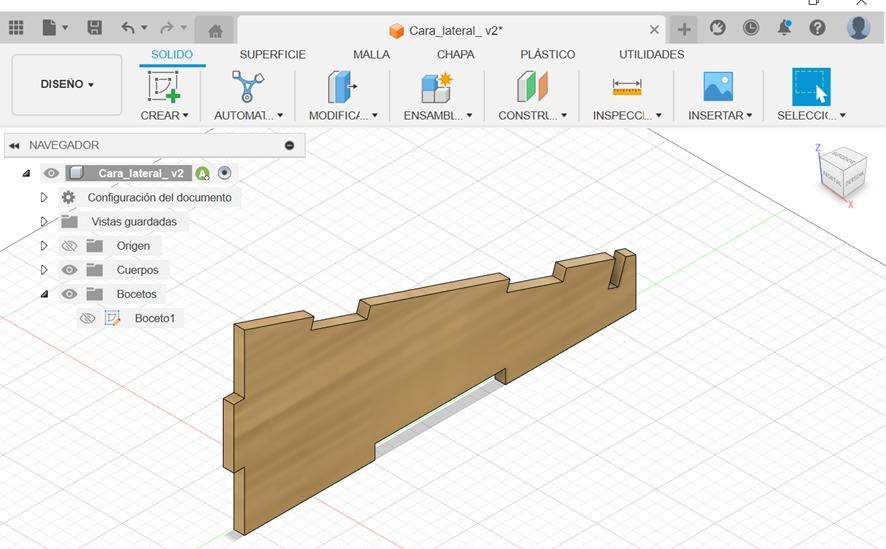Screen dimensions: 886x549
Task: Open the MODIFICAR dropdown menu
Action: (343, 115)
